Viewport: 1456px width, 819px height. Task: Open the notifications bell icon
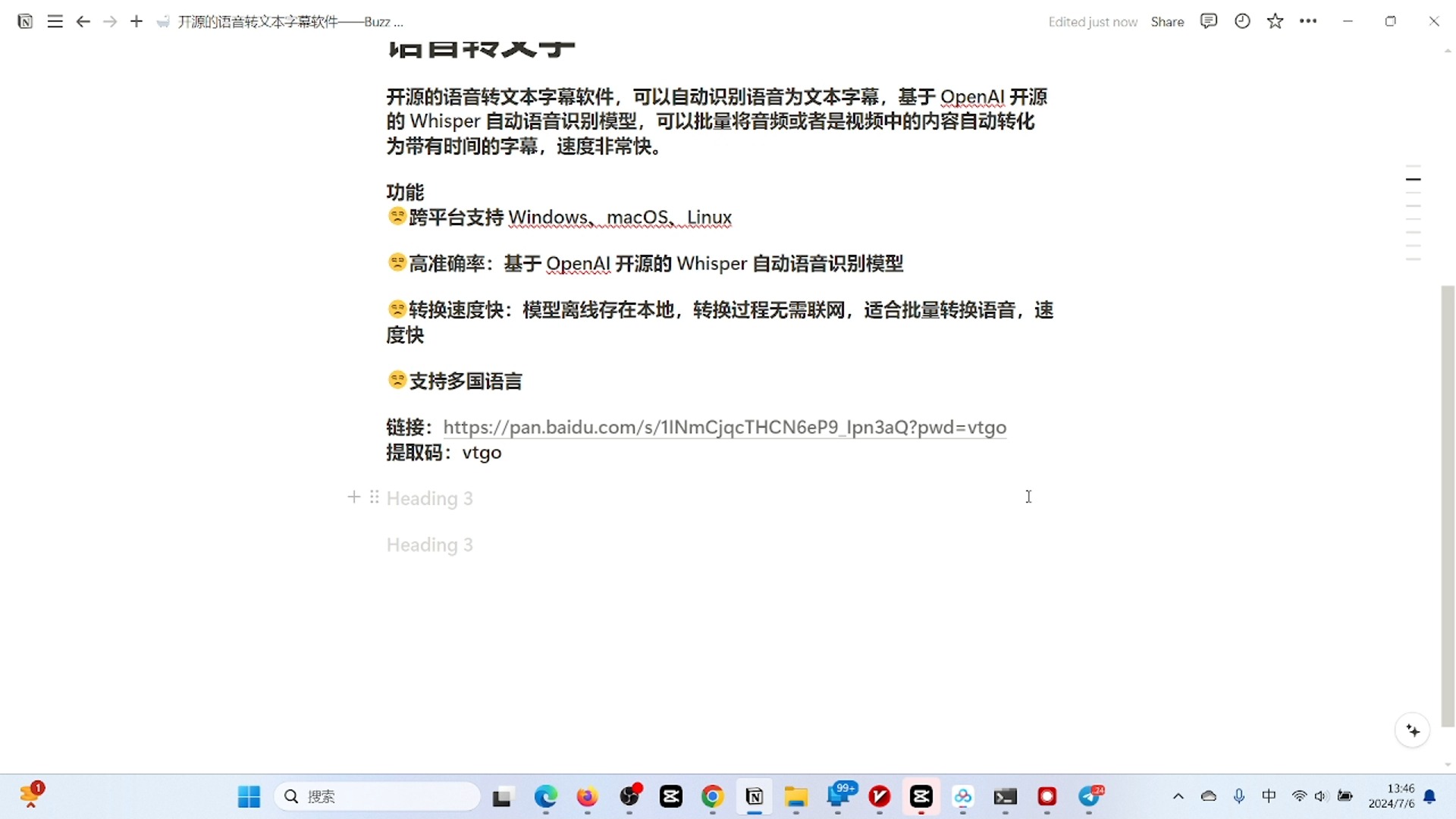(x=1429, y=796)
